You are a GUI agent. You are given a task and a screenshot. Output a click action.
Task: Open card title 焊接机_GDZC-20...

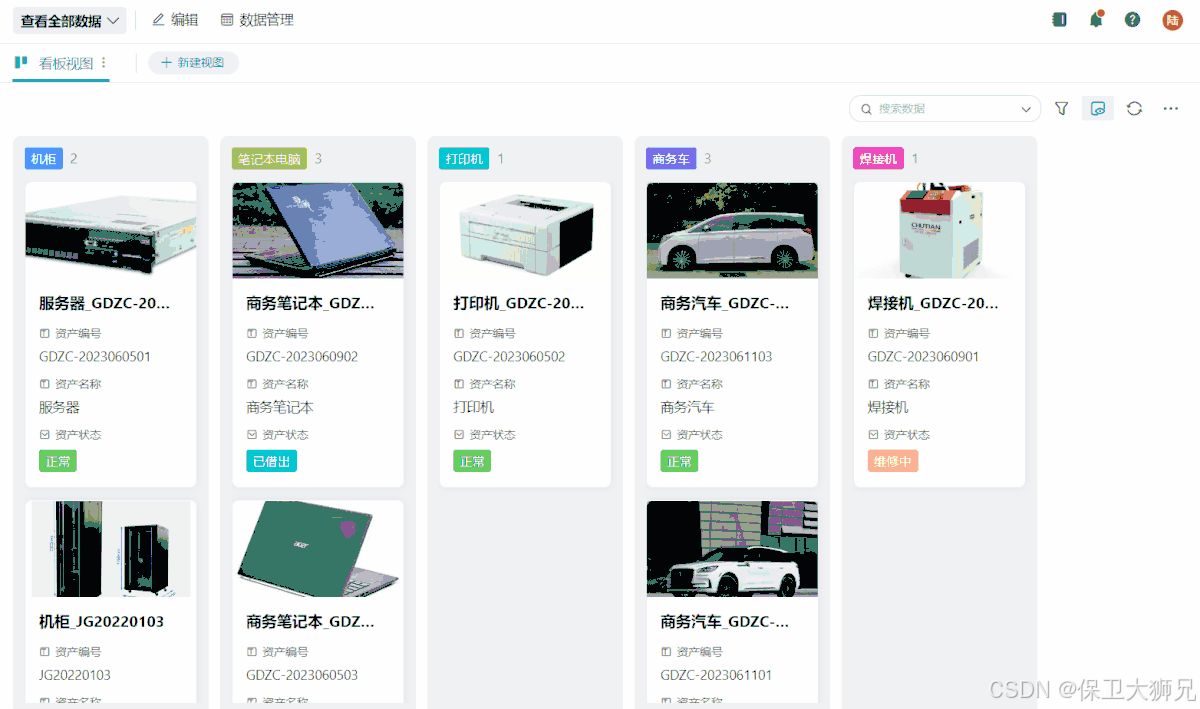pos(932,303)
